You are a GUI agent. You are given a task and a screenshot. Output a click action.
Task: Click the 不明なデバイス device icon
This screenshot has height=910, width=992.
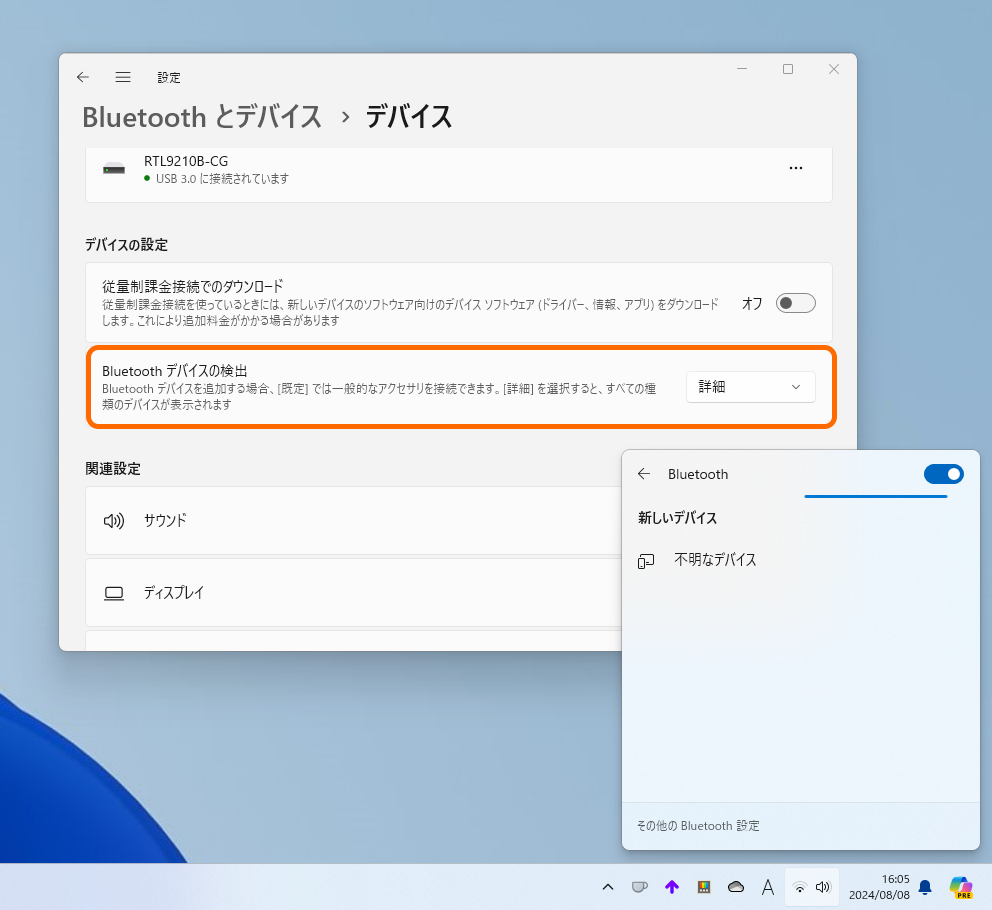(645, 561)
